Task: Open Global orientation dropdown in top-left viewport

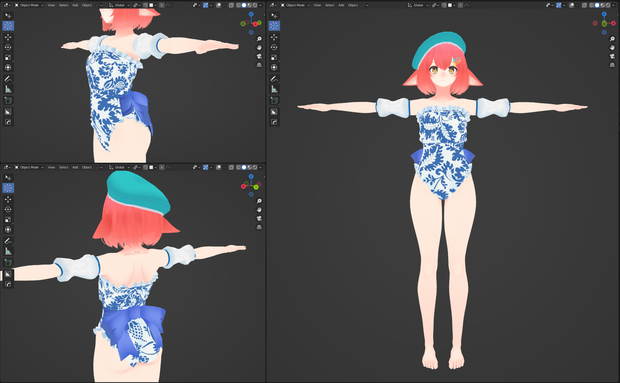Action: [118, 5]
